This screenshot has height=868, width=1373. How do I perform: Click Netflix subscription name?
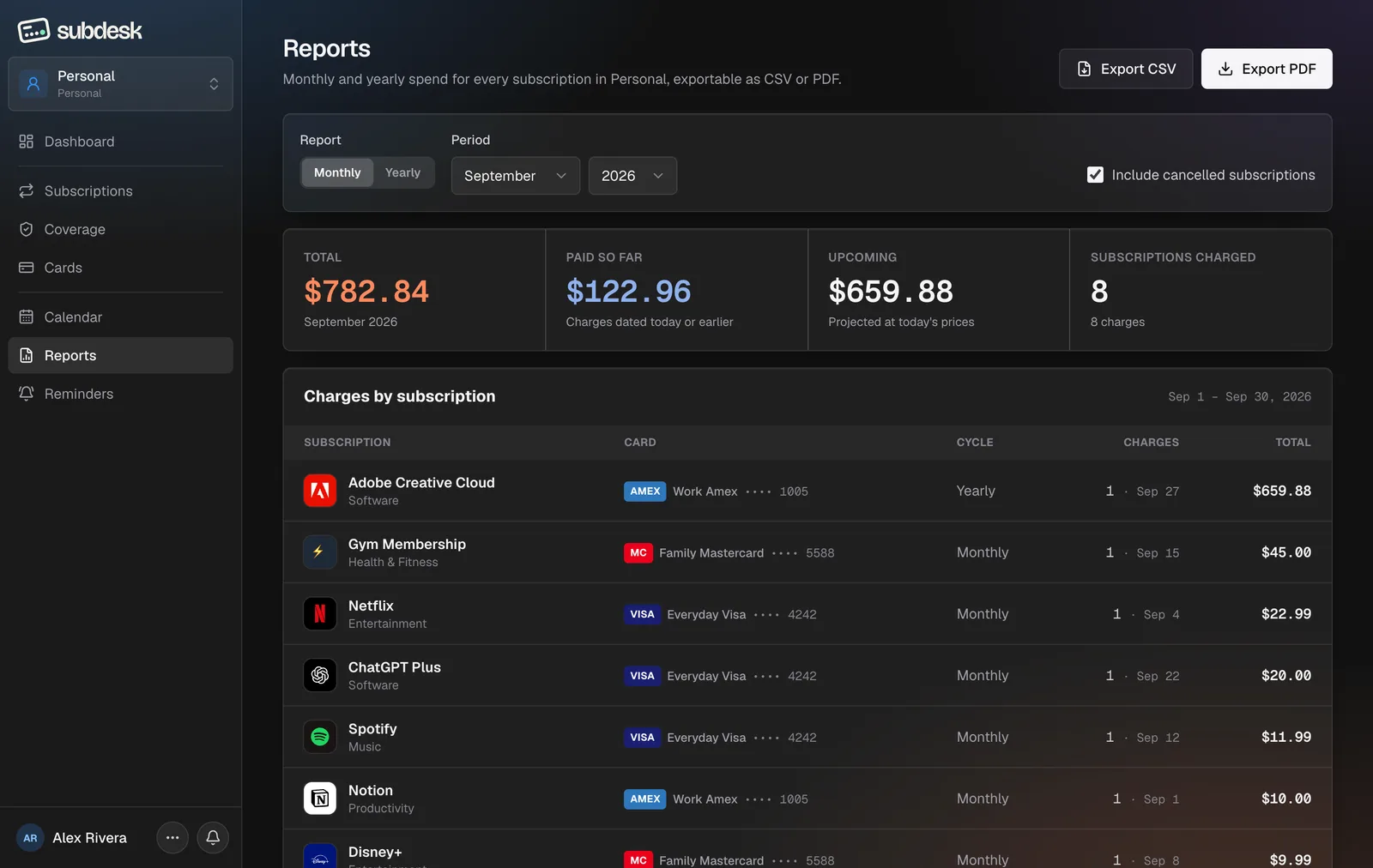point(371,606)
